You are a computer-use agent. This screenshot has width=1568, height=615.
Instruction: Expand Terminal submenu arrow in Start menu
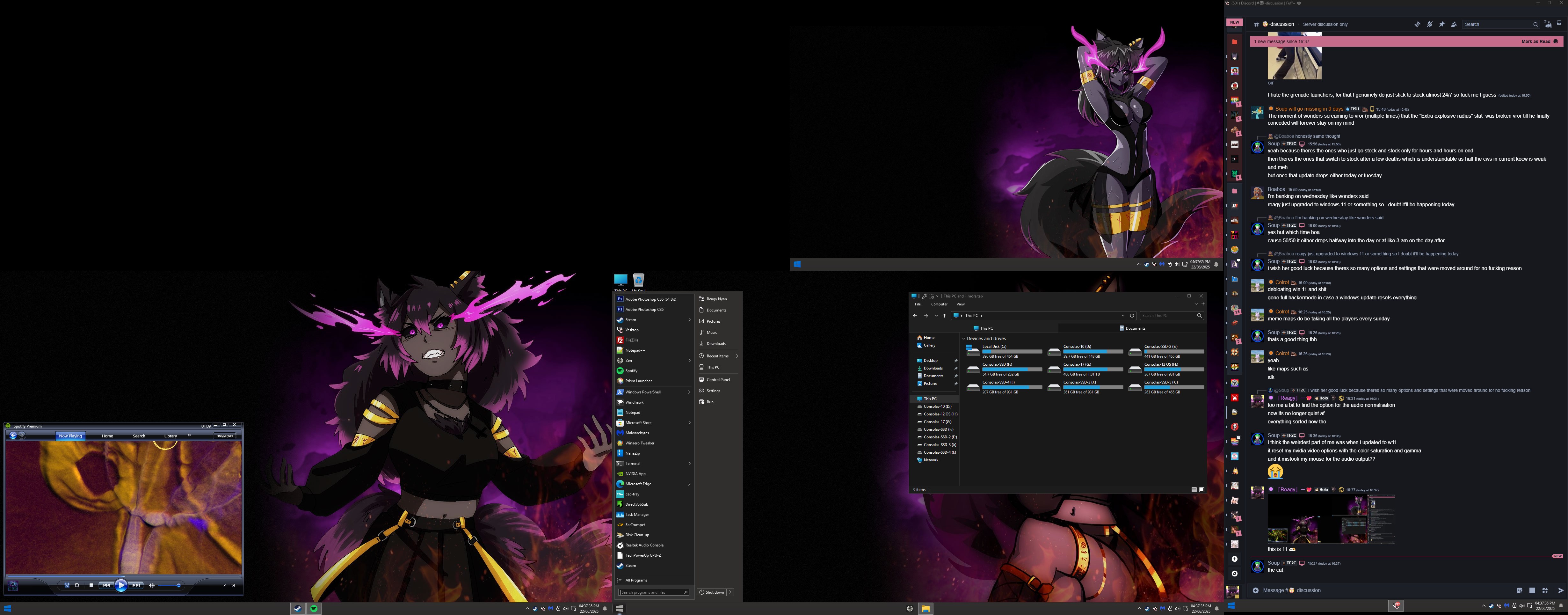pyautogui.click(x=690, y=463)
